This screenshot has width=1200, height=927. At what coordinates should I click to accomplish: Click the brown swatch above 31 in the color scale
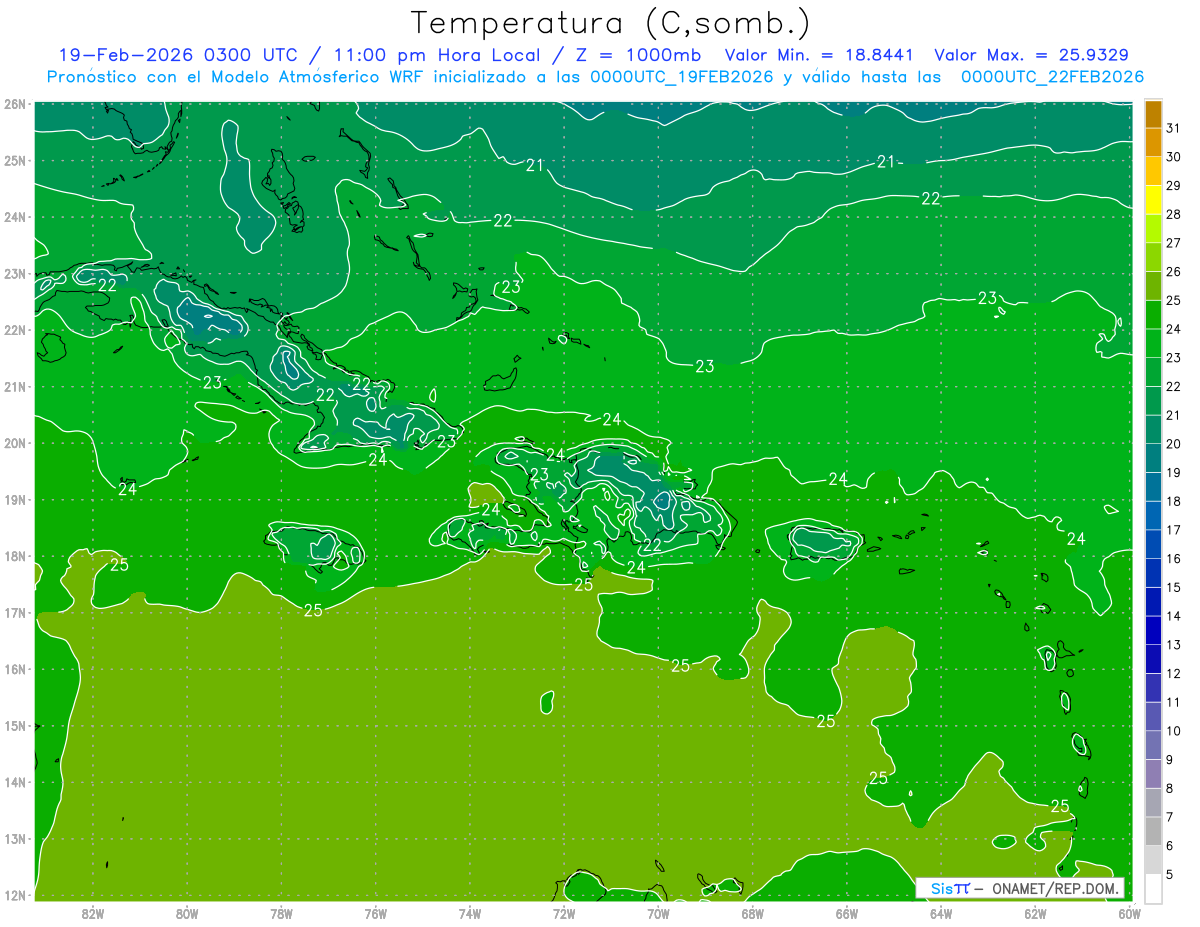(1153, 114)
